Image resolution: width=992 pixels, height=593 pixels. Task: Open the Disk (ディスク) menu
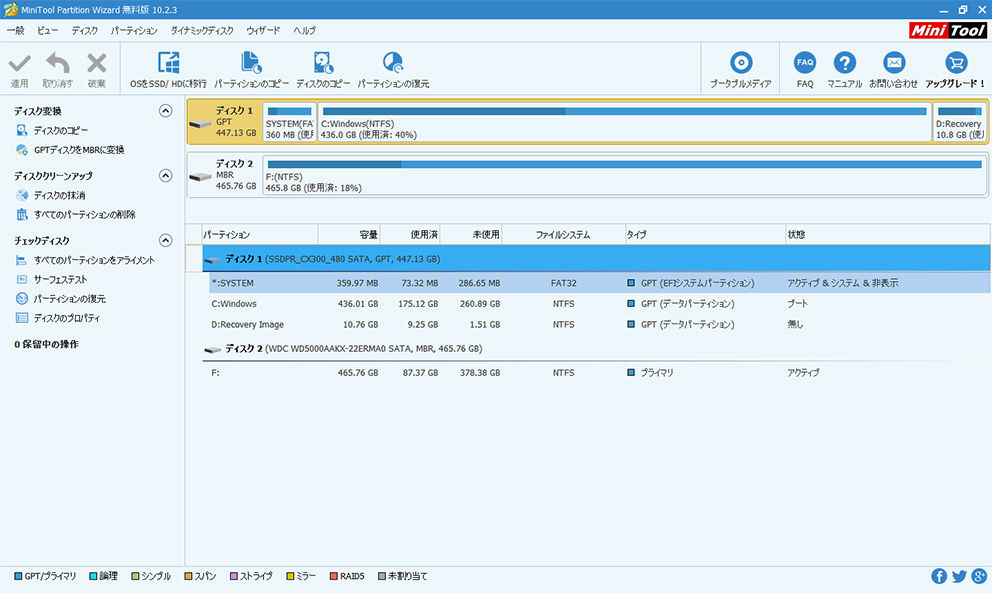click(x=85, y=30)
